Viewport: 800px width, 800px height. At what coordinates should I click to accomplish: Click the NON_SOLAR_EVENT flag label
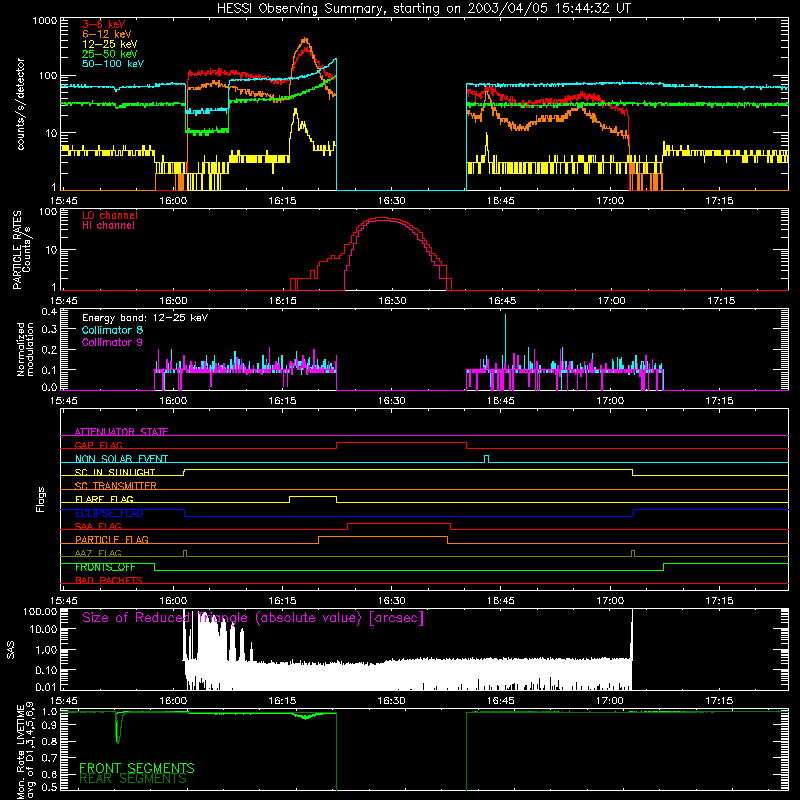(121, 459)
